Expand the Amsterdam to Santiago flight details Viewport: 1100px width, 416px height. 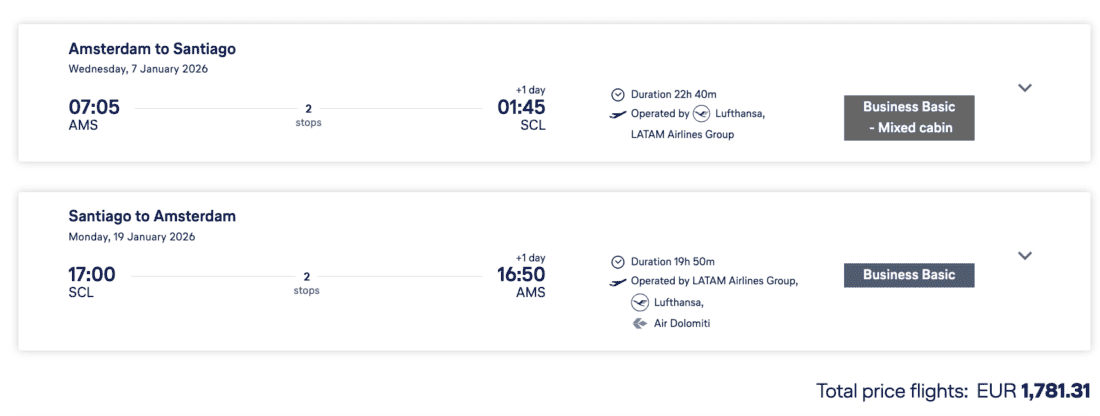click(1024, 88)
